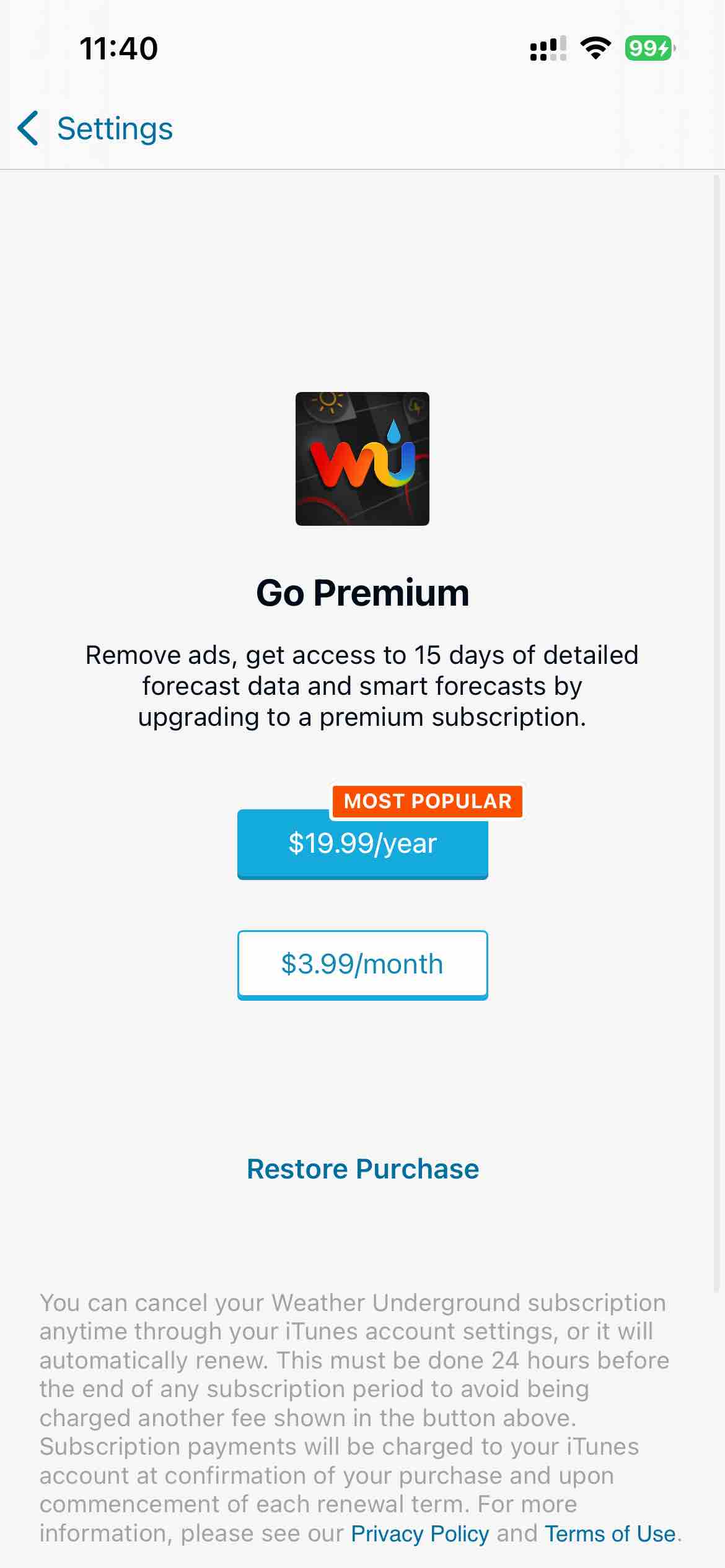Tap the Go Premium heading
The width and height of the screenshot is (725, 1568).
362,593
